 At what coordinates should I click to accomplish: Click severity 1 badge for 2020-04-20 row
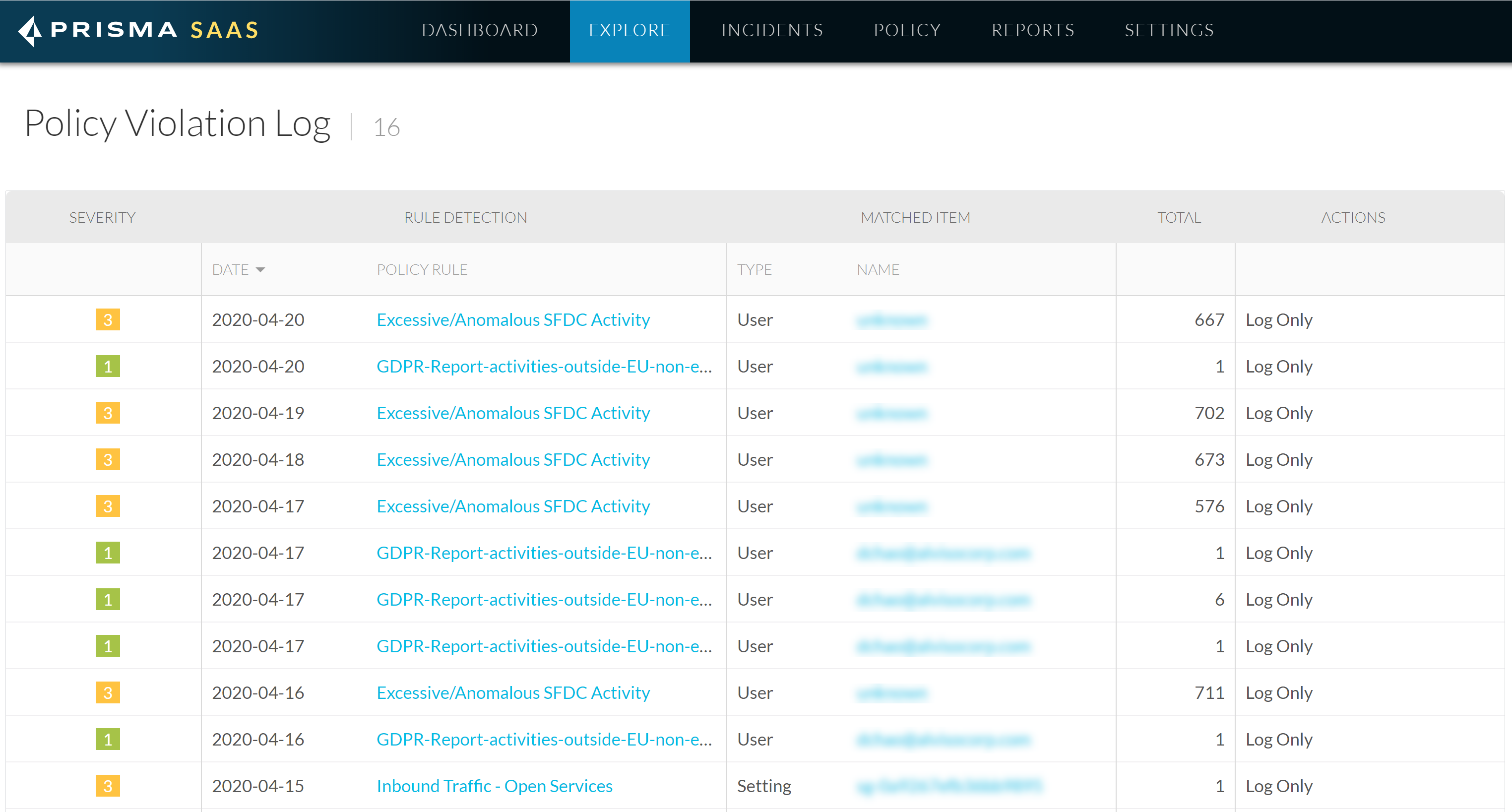pyautogui.click(x=108, y=367)
